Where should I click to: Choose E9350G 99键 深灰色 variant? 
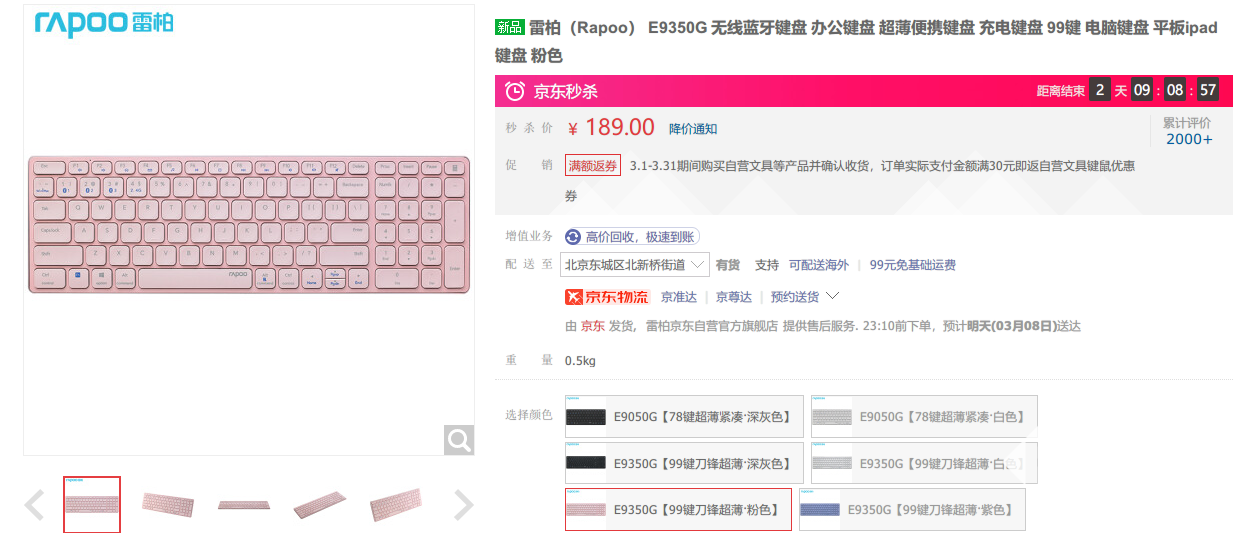pyautogui.click(x=682, y=464)
